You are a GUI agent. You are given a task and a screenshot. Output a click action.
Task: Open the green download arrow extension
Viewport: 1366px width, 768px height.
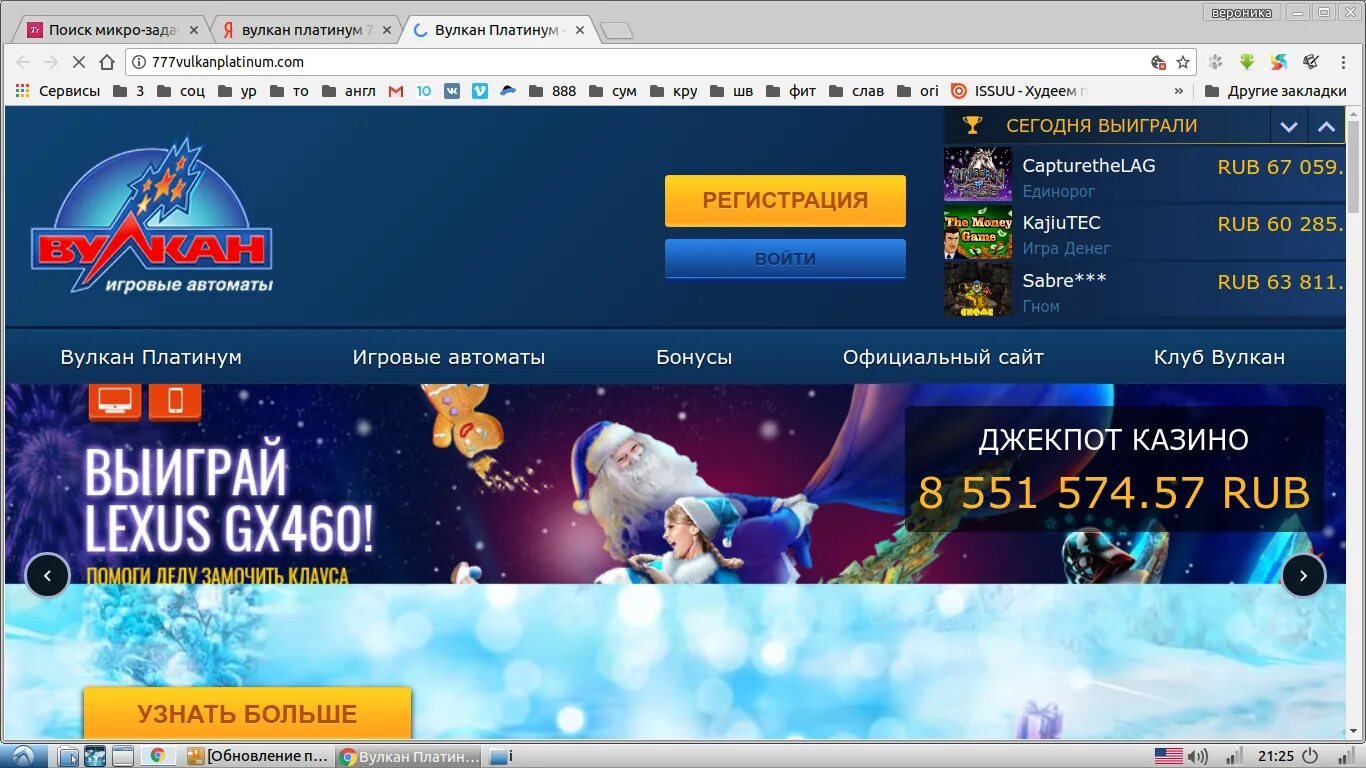pos(1247,62)
